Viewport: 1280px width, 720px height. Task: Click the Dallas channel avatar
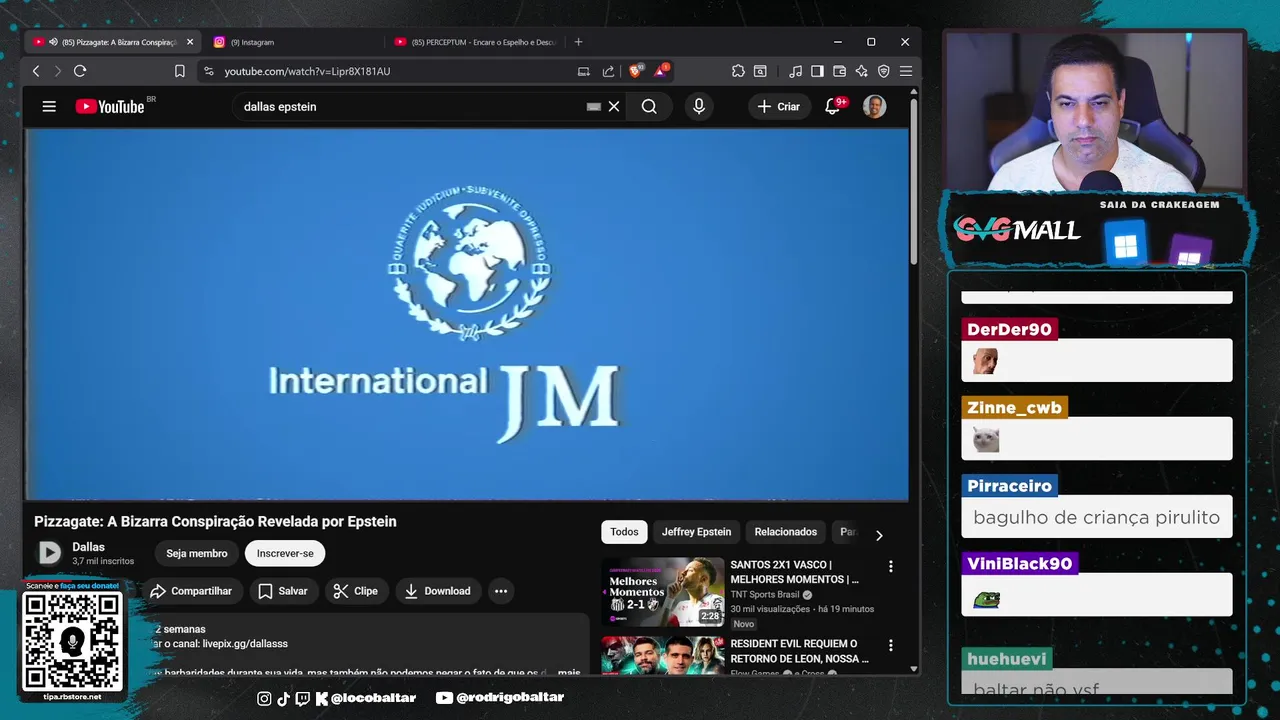pyautogui.click(x=49, y=552)
